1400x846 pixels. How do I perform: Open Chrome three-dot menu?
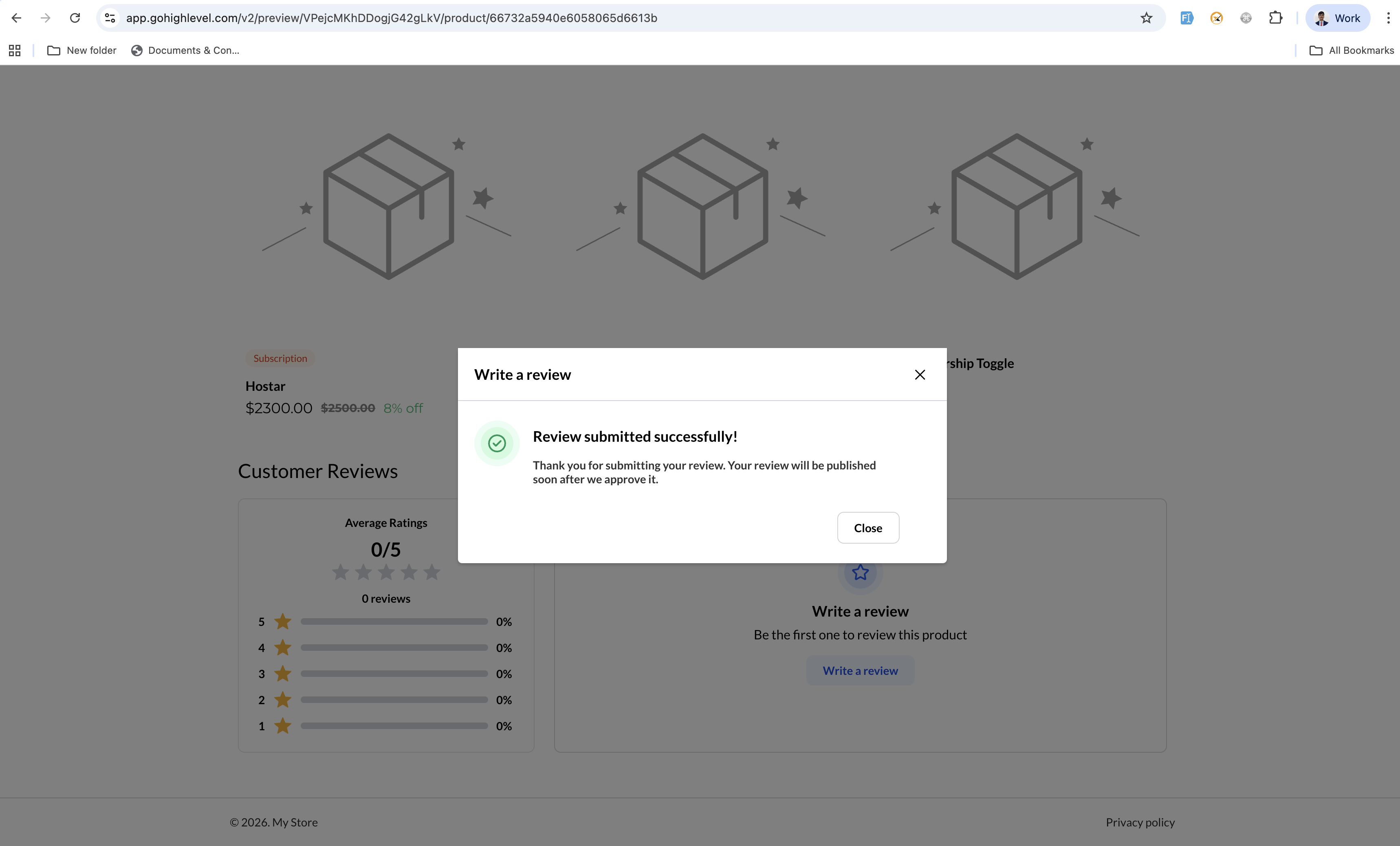pyautogui.click(x=1388, y=18)
